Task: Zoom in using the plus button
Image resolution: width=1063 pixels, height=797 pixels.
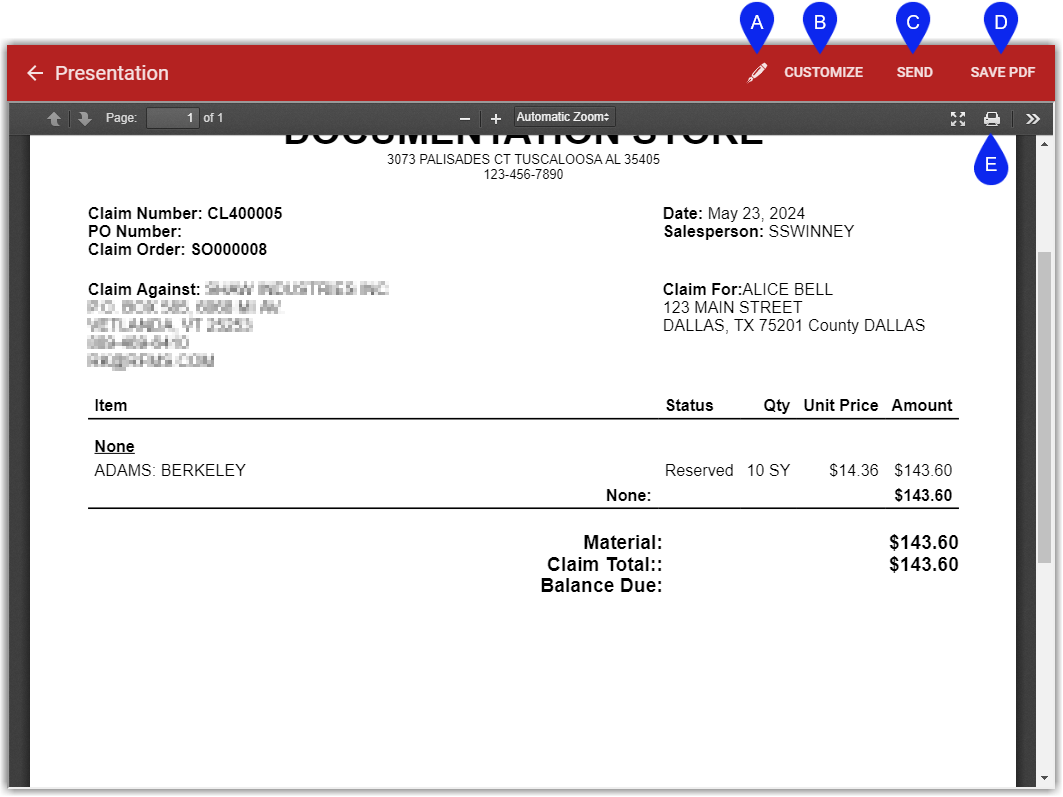Action: pyautogui.click(x=496, y=119)
